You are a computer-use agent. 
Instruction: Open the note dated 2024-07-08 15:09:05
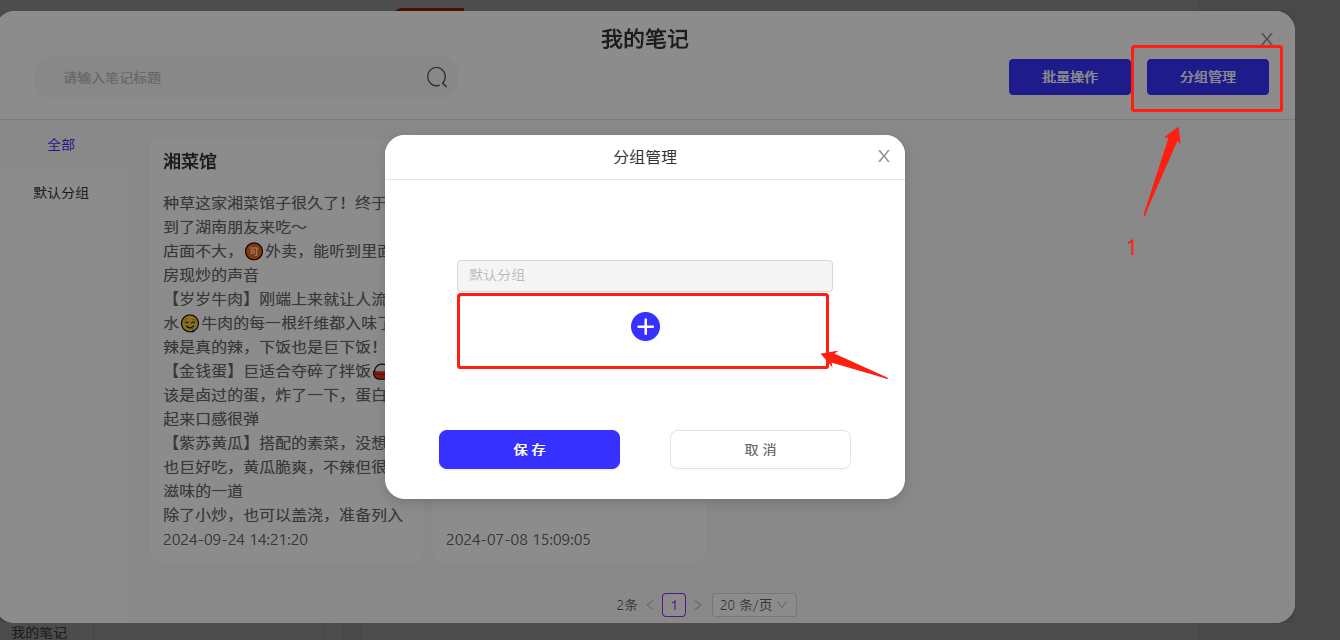518,540
